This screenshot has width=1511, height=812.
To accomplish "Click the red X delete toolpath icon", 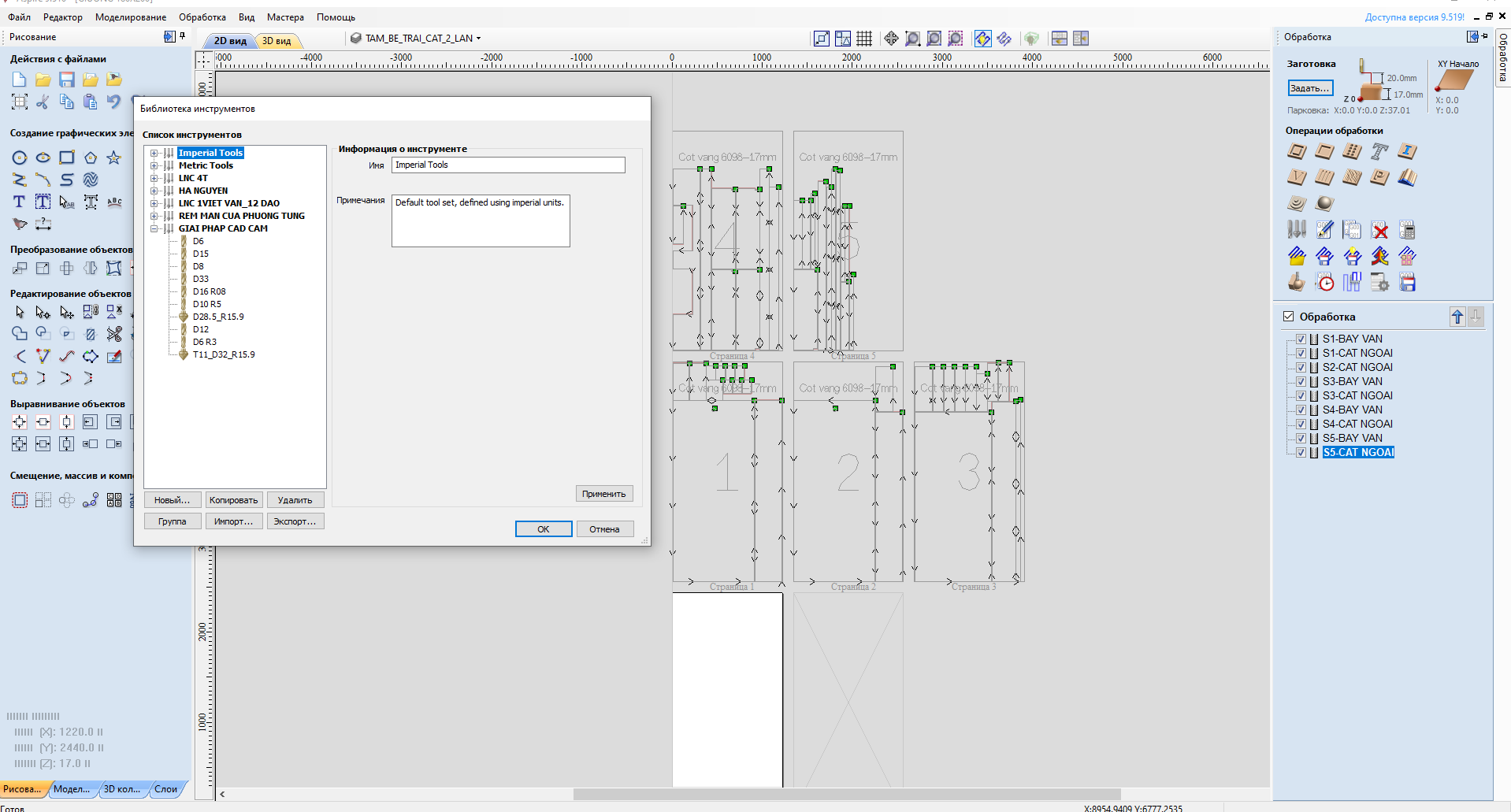I will [x=1379, y=230].
